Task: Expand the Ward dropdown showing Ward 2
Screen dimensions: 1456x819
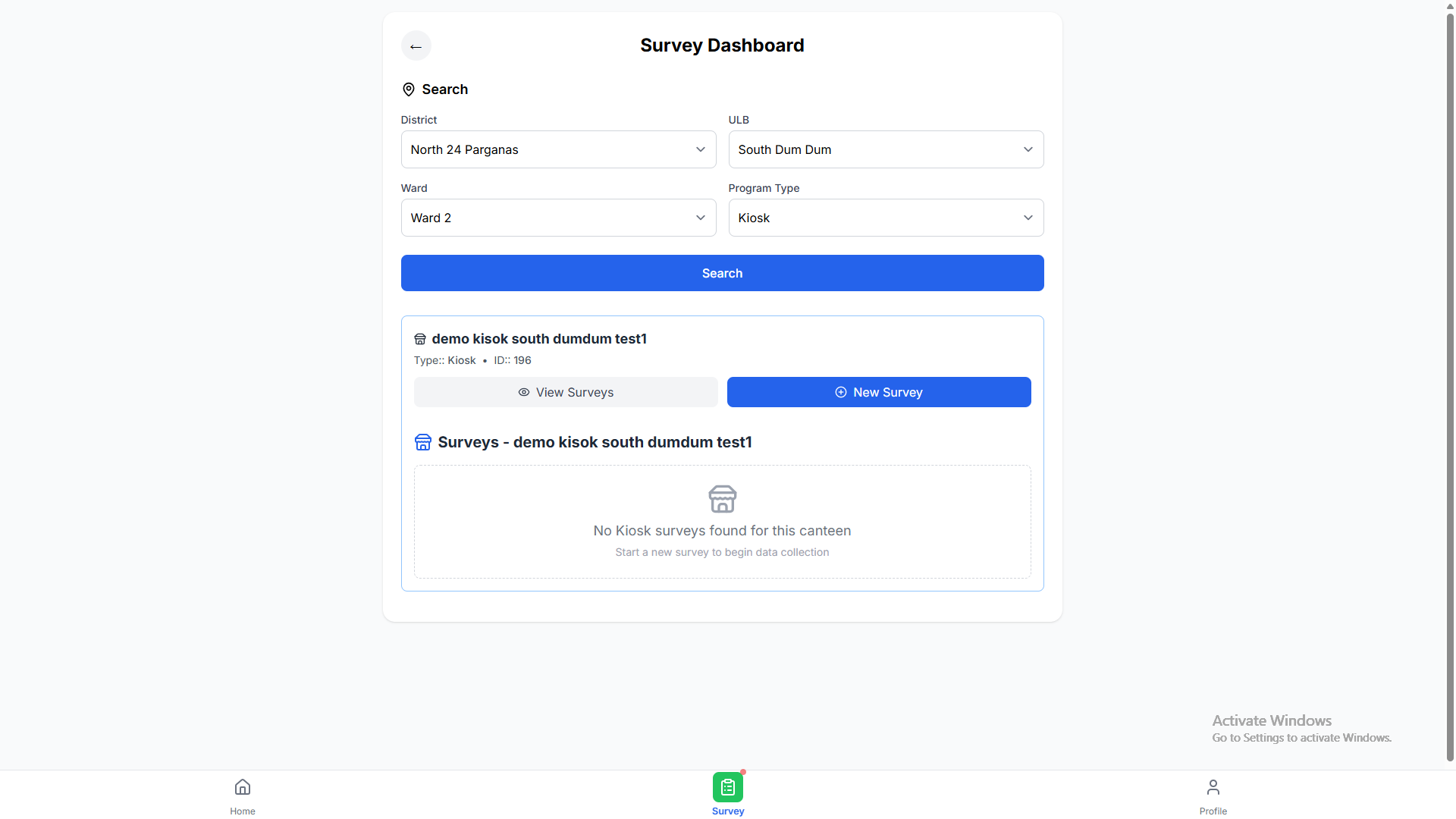Action: [x=558, y=218]
